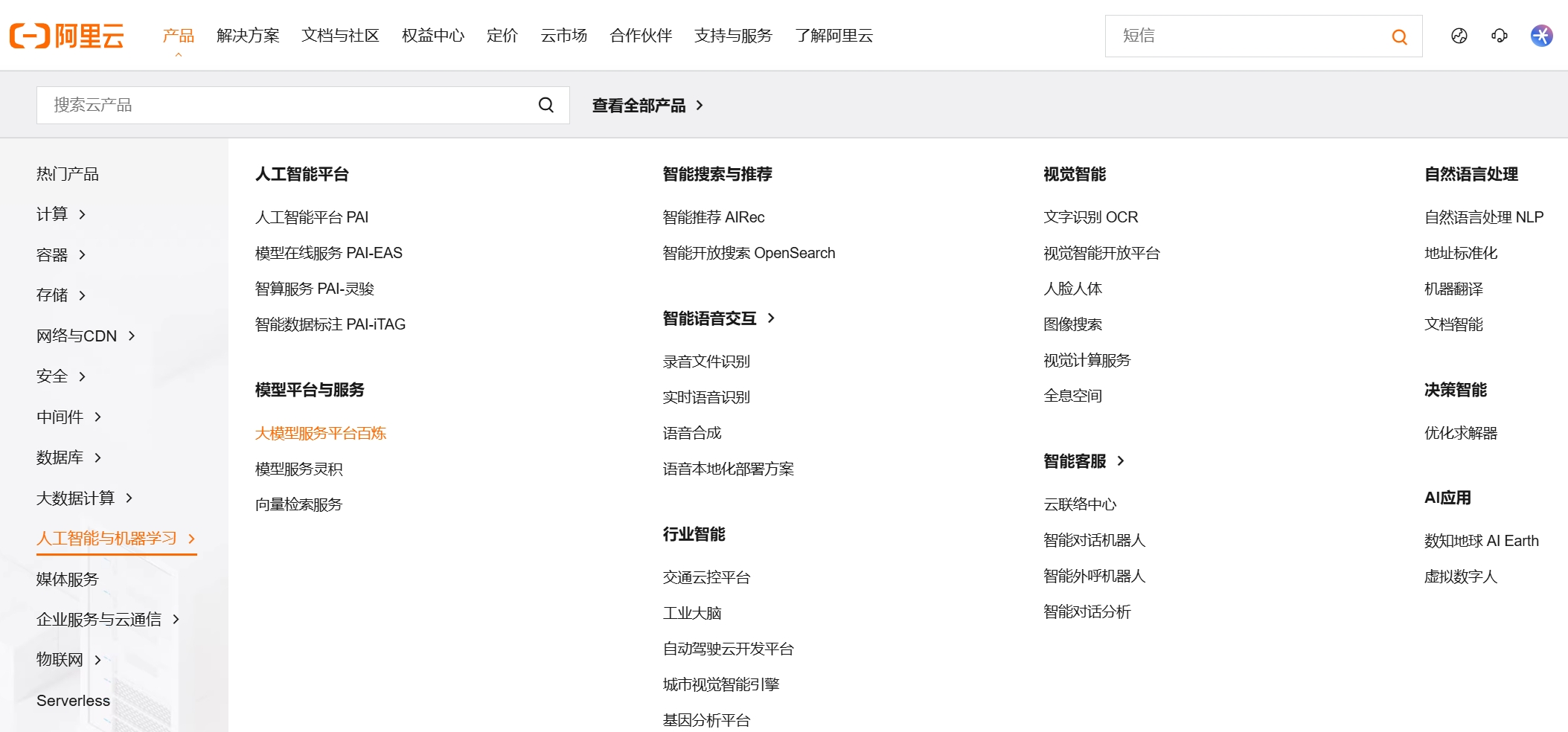The width and height of the screenshot is (1568, 732).
Task: Open 智能开放搜索 OpenSearch
Action: point(749,253)
